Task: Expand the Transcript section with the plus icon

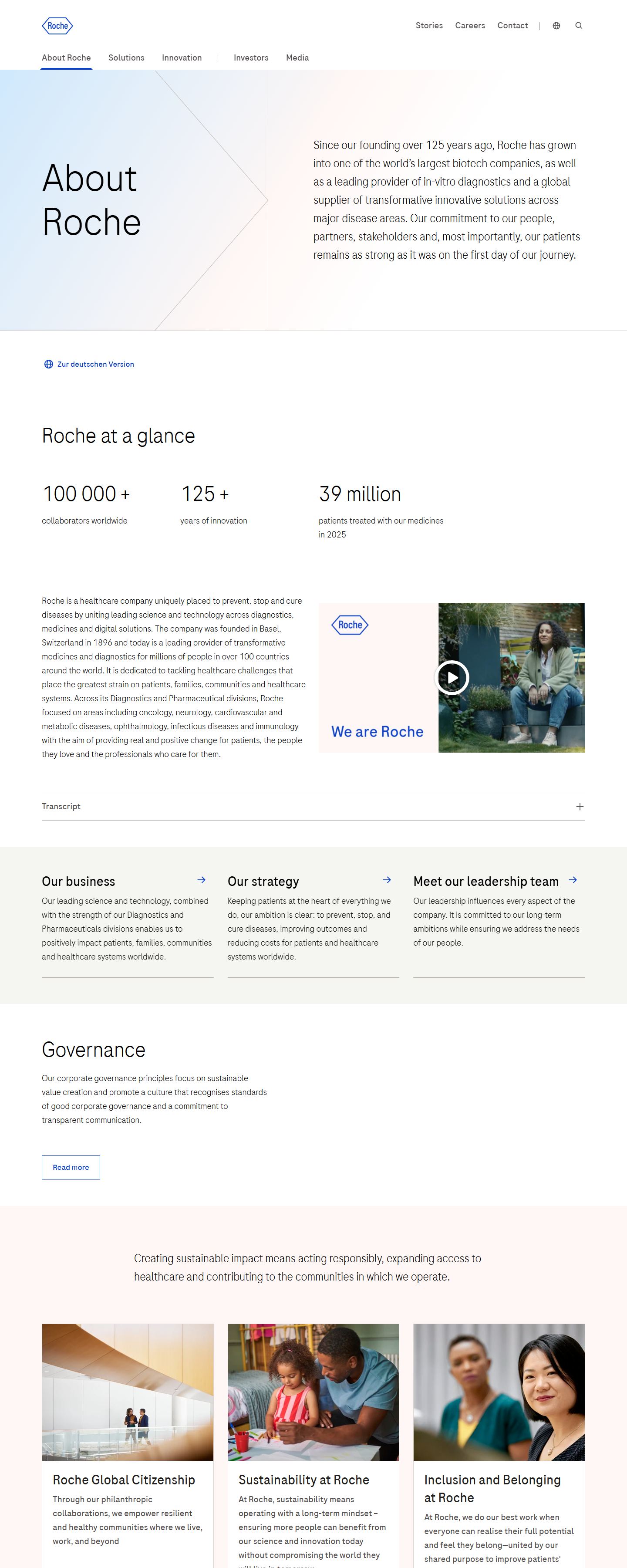Action: [580, 807]
